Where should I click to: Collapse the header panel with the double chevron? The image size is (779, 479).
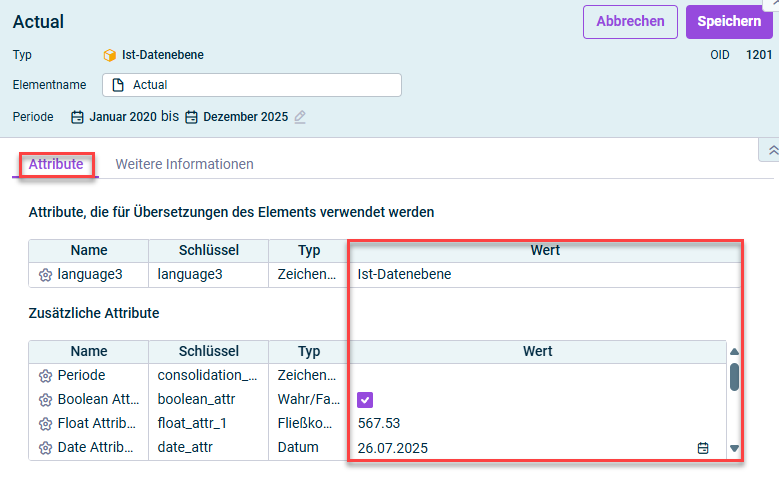771,150
